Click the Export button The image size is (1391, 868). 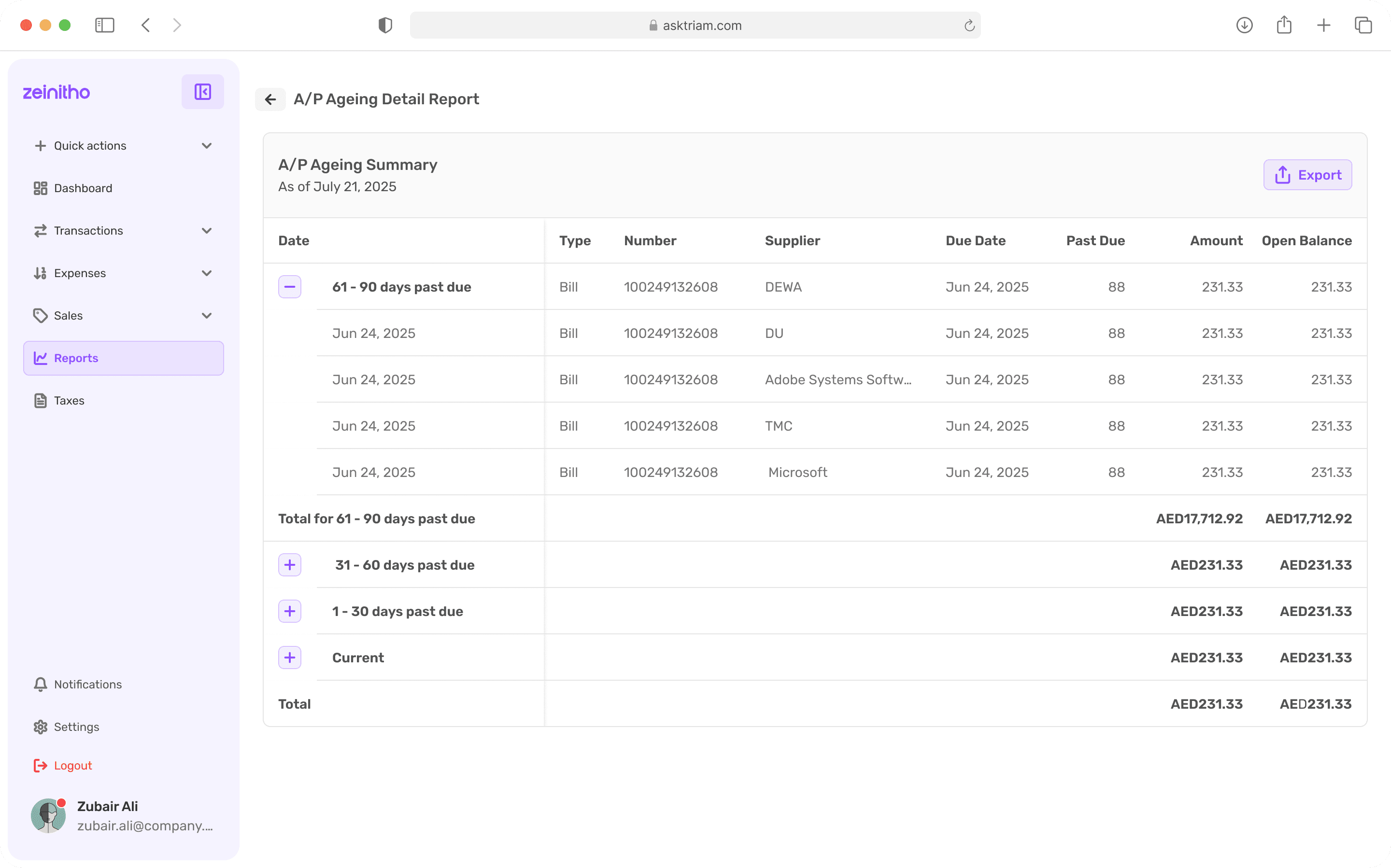(x=1307, y=175)
